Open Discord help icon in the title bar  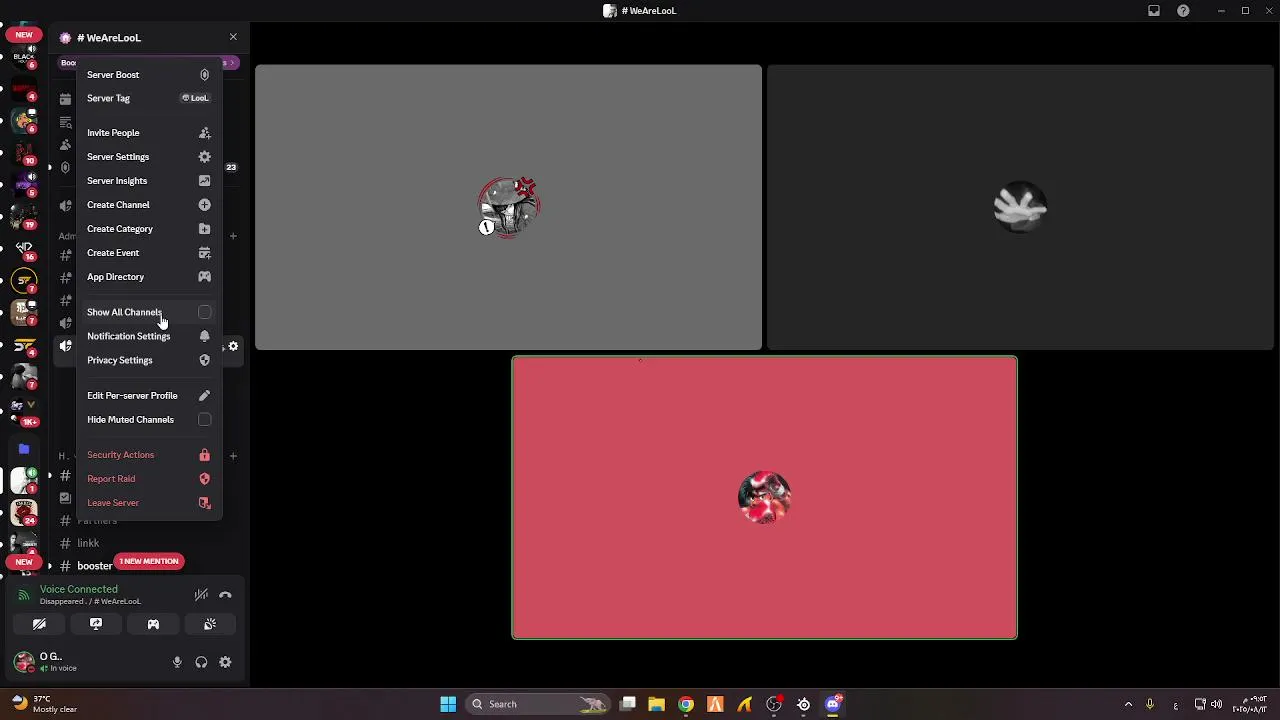(1183, 11)
